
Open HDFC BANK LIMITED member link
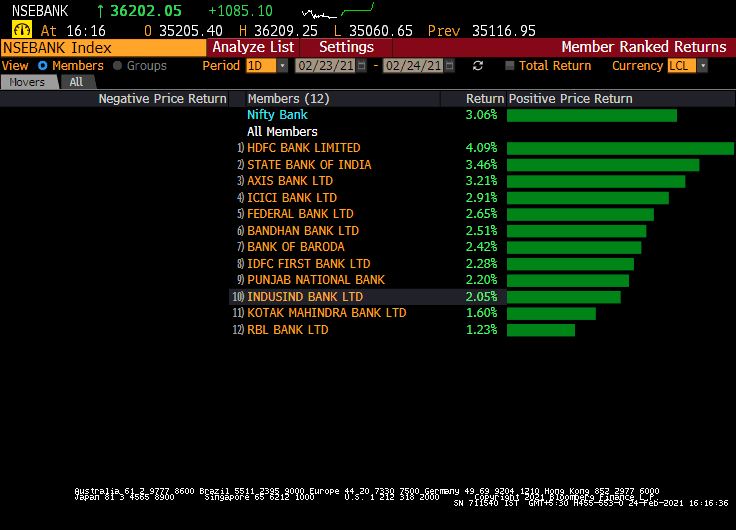coord(303,148)
